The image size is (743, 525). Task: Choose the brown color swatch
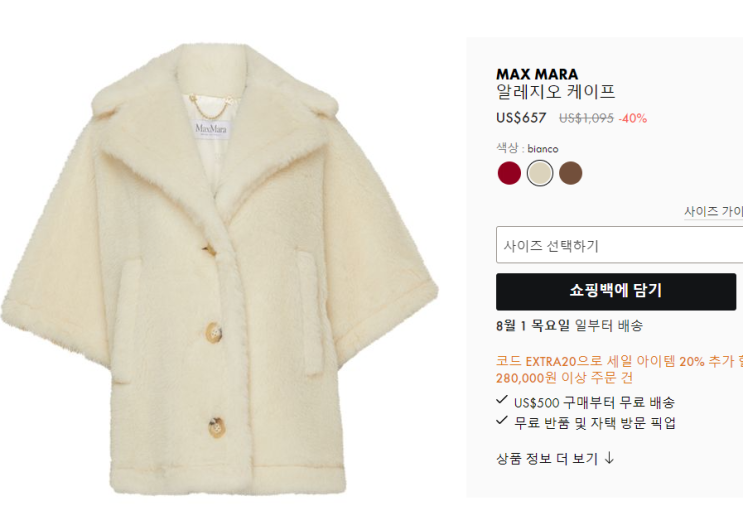tap(571, 172)
